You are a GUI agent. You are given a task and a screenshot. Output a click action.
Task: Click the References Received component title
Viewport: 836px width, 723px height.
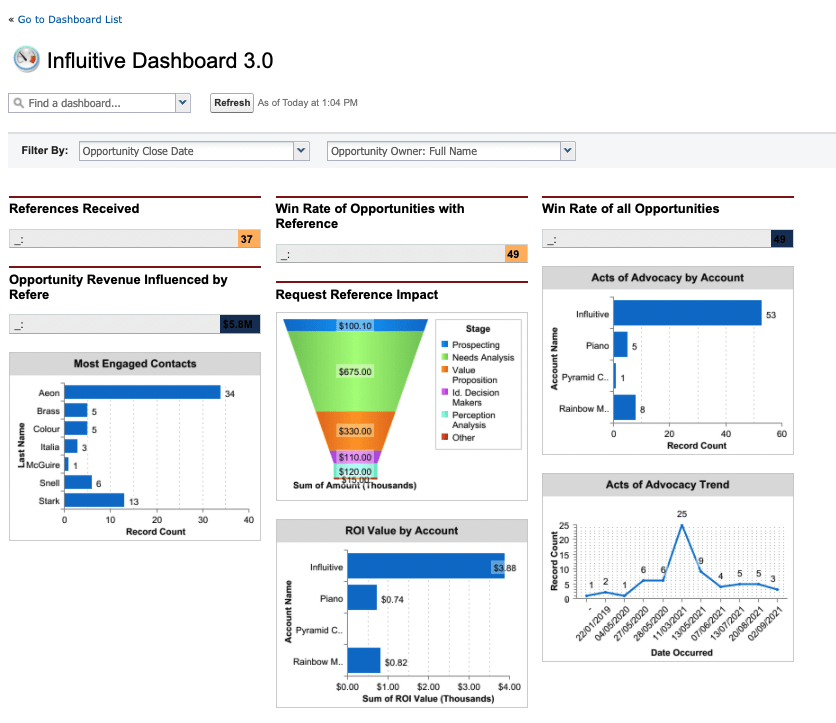click(x=74, y=208)
